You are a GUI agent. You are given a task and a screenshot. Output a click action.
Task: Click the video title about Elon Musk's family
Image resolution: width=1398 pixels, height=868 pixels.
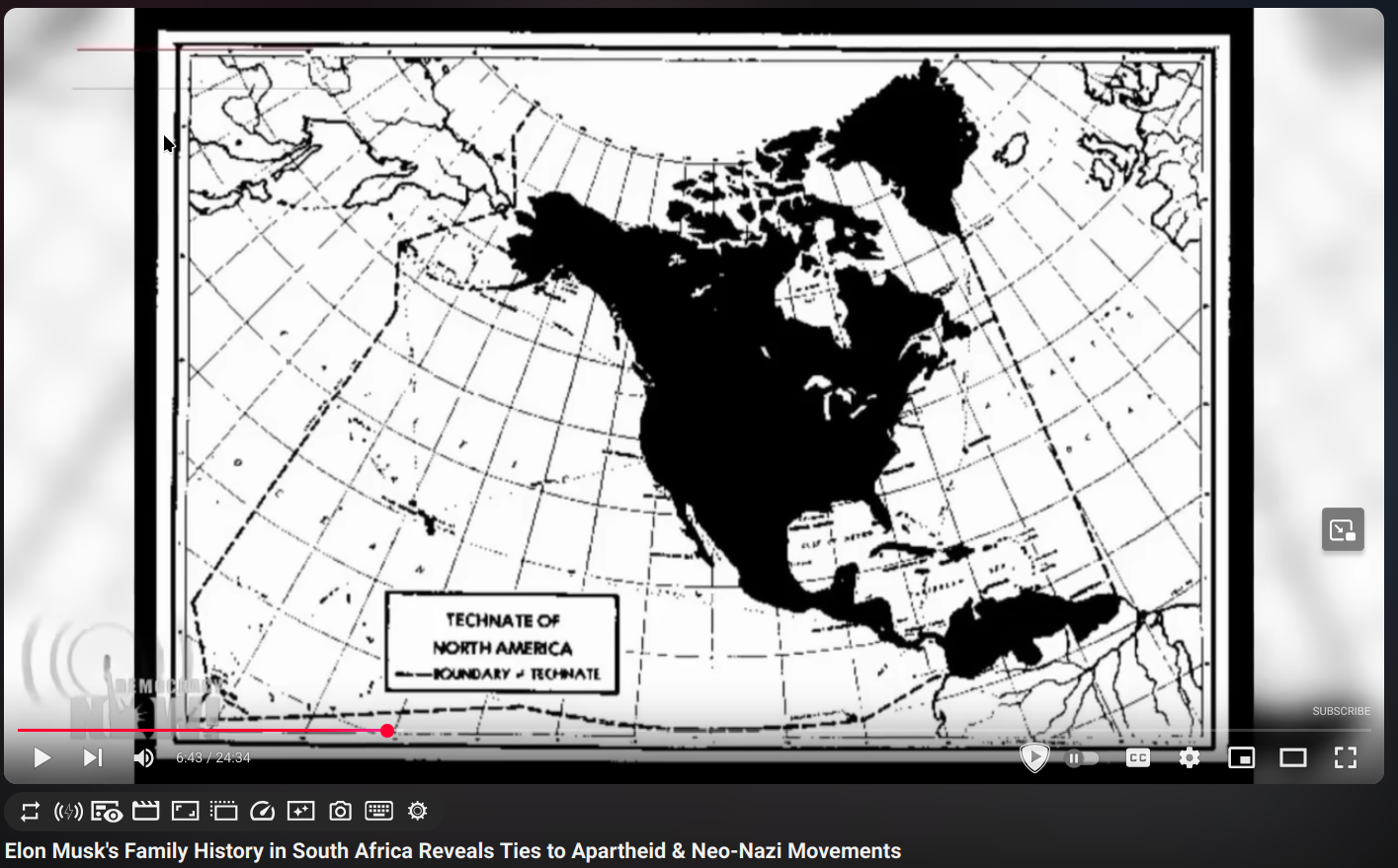[453, 851]
